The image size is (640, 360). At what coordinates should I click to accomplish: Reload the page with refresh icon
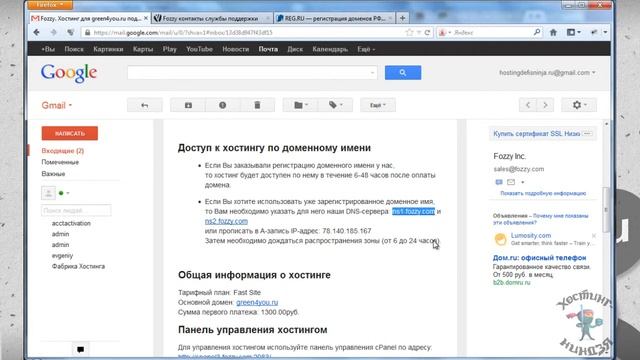click(x=427, y=32)
